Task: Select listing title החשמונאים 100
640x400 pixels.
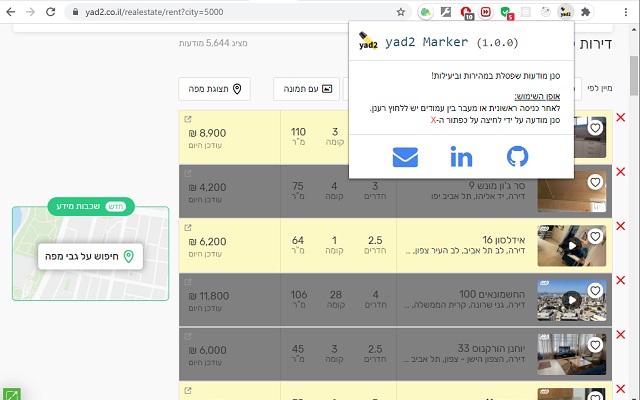Action: click(x=492, y=294)
